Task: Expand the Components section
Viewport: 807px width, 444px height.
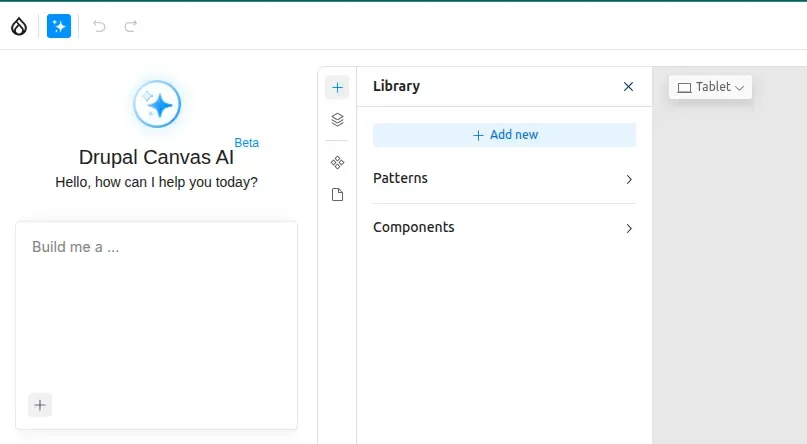Action: pos(504,227)
